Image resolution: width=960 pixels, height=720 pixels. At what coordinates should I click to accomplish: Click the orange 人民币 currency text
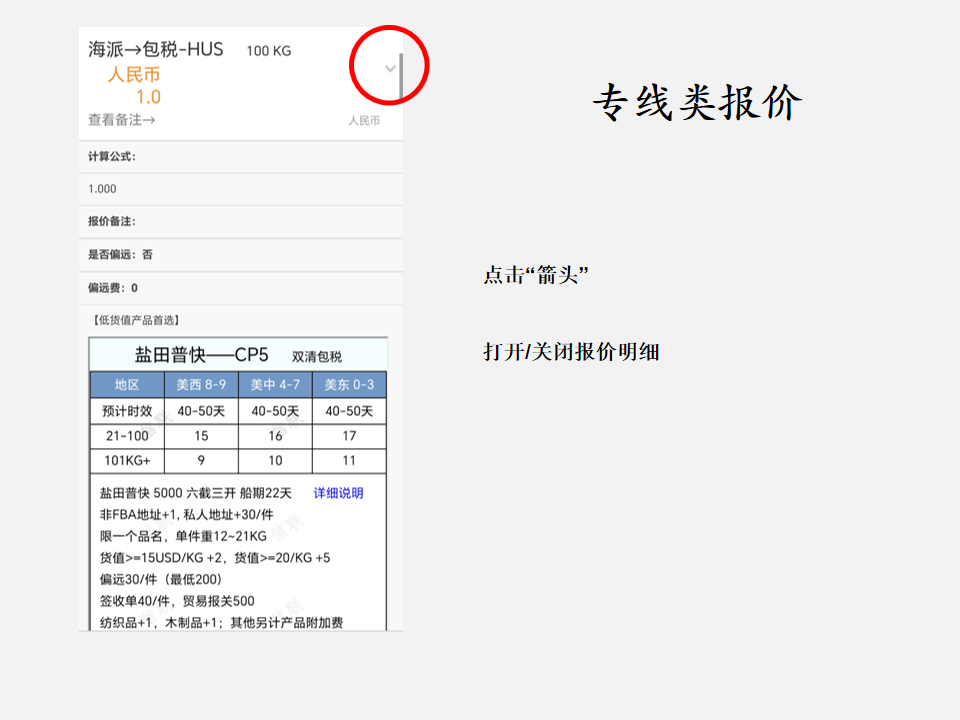134,75
